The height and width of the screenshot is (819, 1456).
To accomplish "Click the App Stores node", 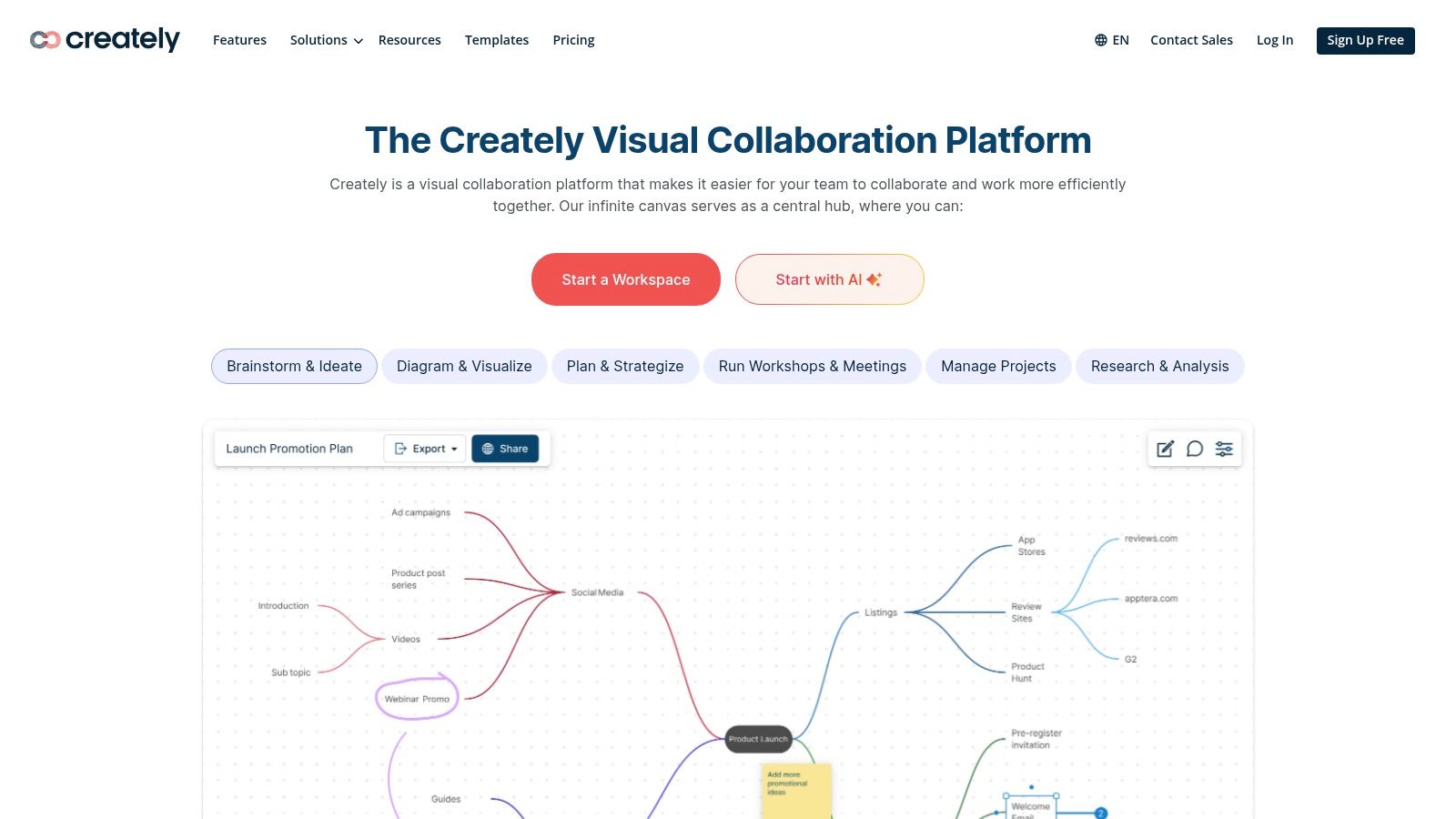I will coord(1031,546).
